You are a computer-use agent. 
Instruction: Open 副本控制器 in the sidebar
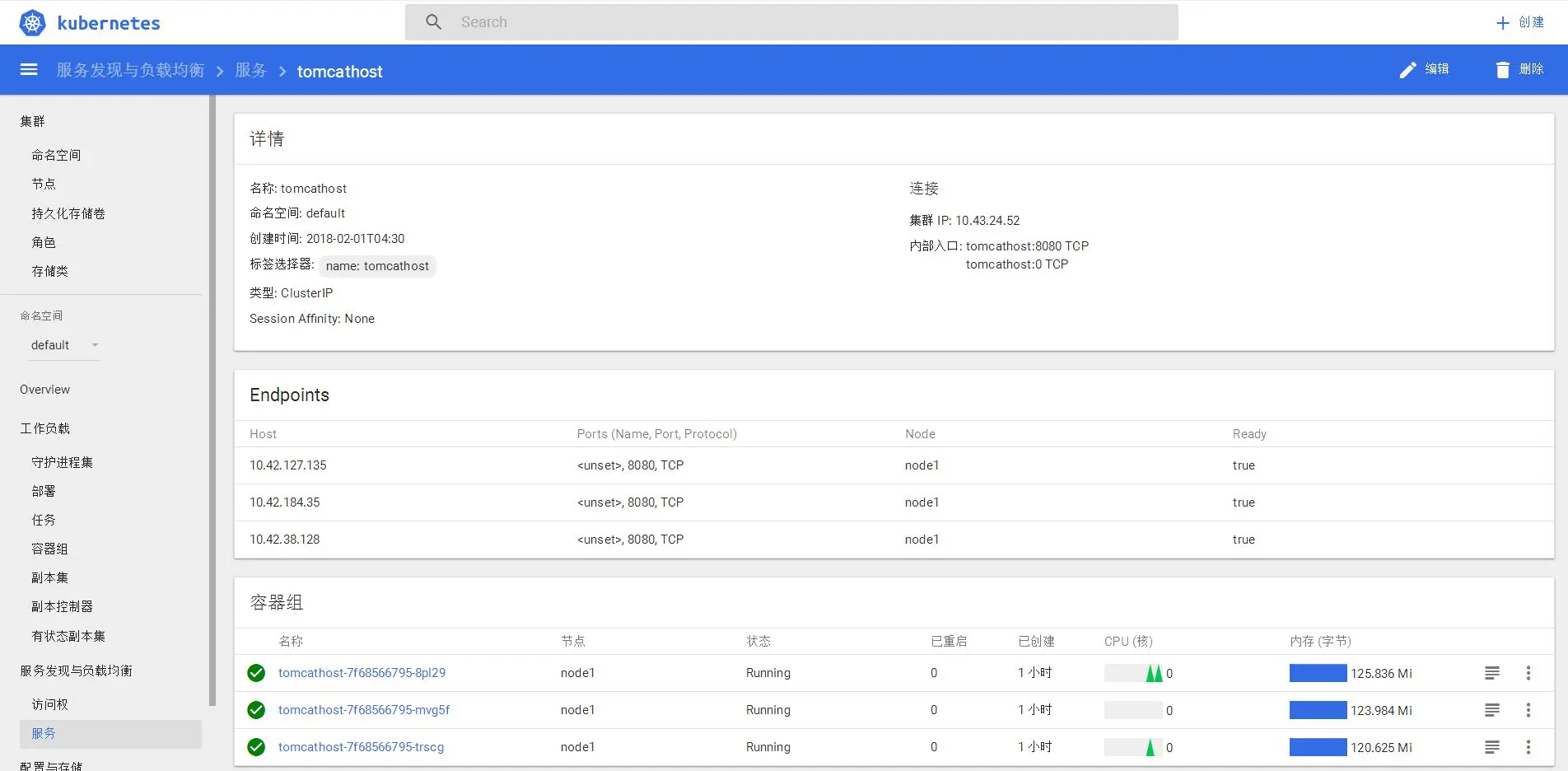point(62,606)
